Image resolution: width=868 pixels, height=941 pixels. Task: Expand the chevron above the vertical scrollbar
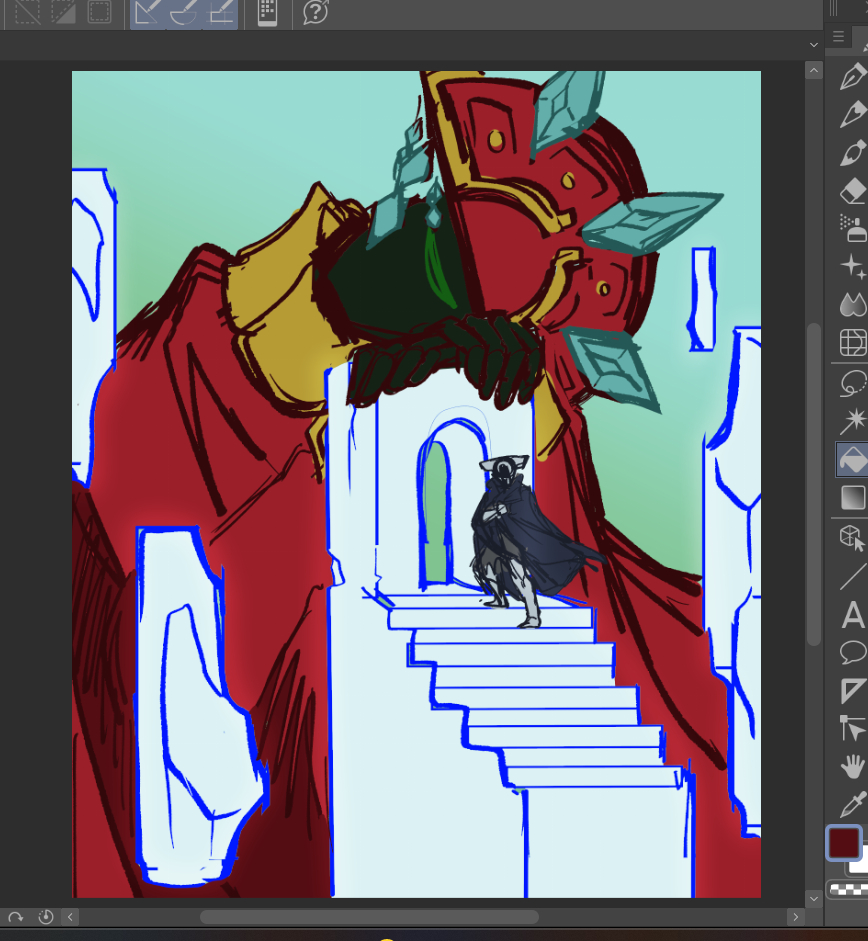(813, 45)
